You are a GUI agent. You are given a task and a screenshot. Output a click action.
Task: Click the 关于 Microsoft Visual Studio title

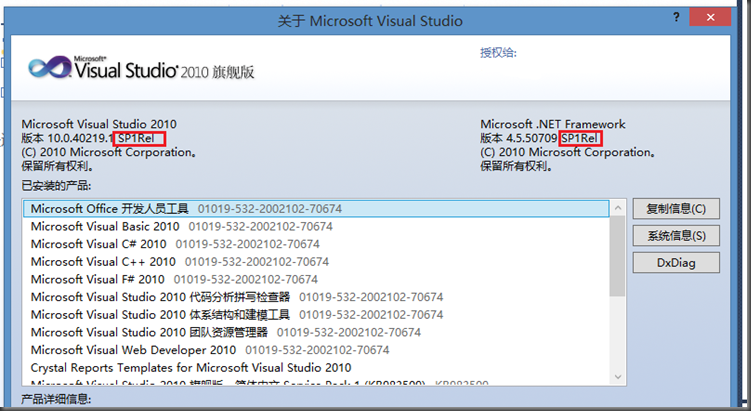pos(370,21)
